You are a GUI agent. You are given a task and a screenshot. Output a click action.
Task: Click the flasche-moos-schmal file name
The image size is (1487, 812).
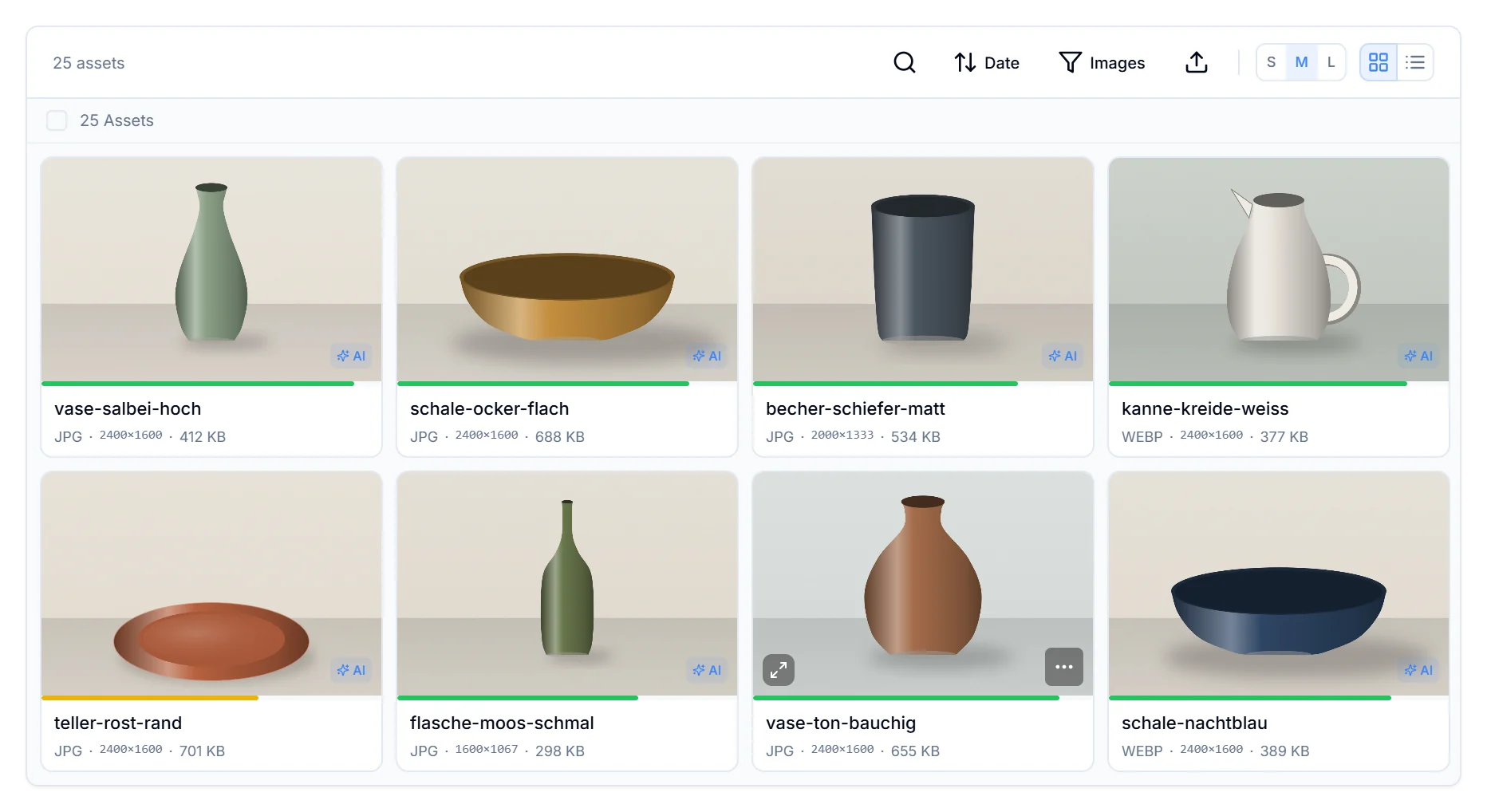point(502,723)
